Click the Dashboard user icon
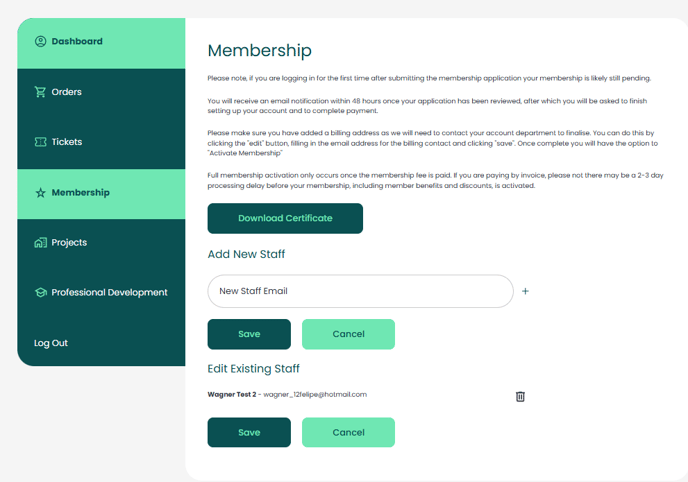This screenshot has width=688, height=482. click(41, 42)
